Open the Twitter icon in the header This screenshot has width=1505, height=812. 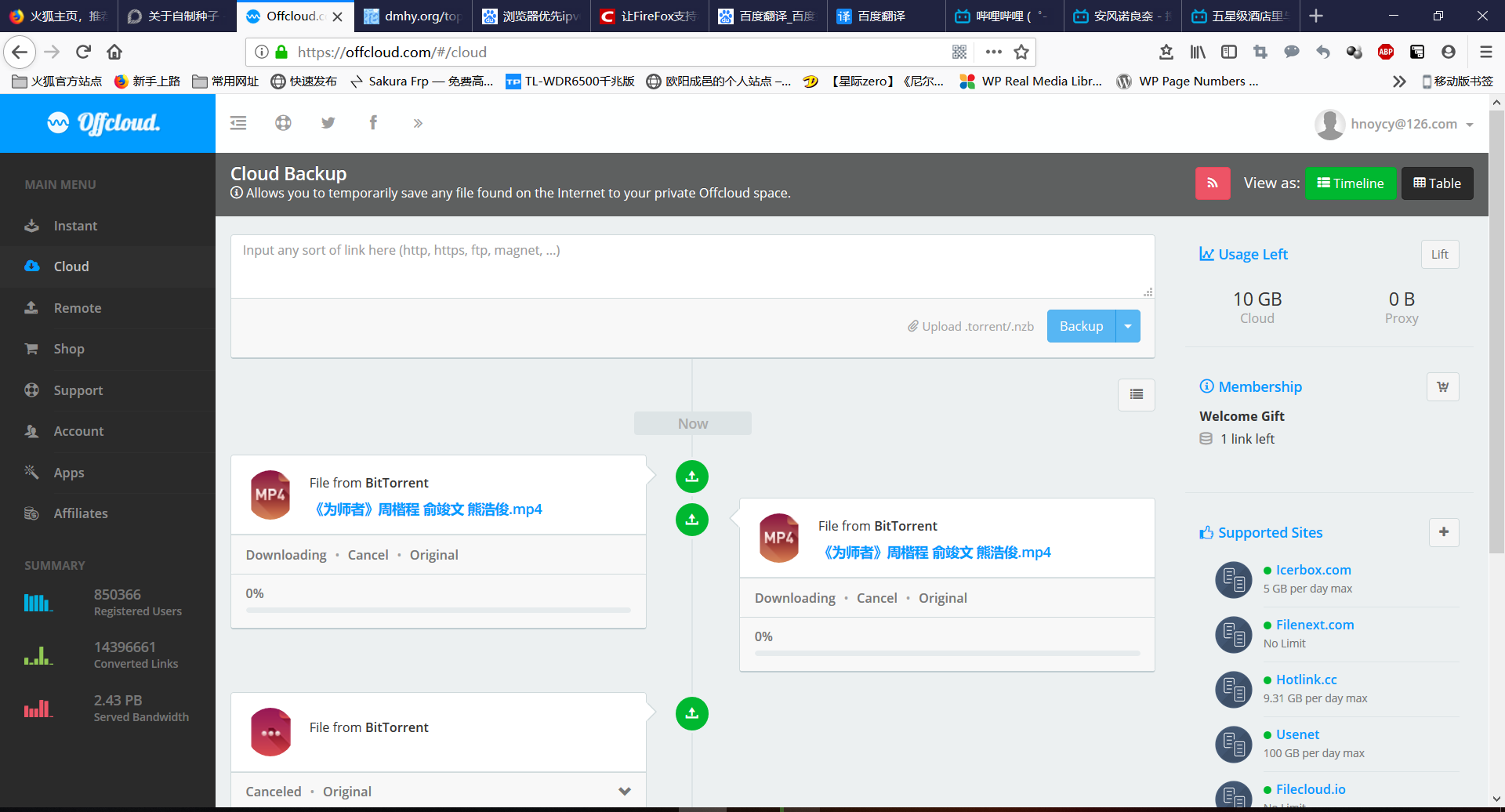tap(328, 123)
